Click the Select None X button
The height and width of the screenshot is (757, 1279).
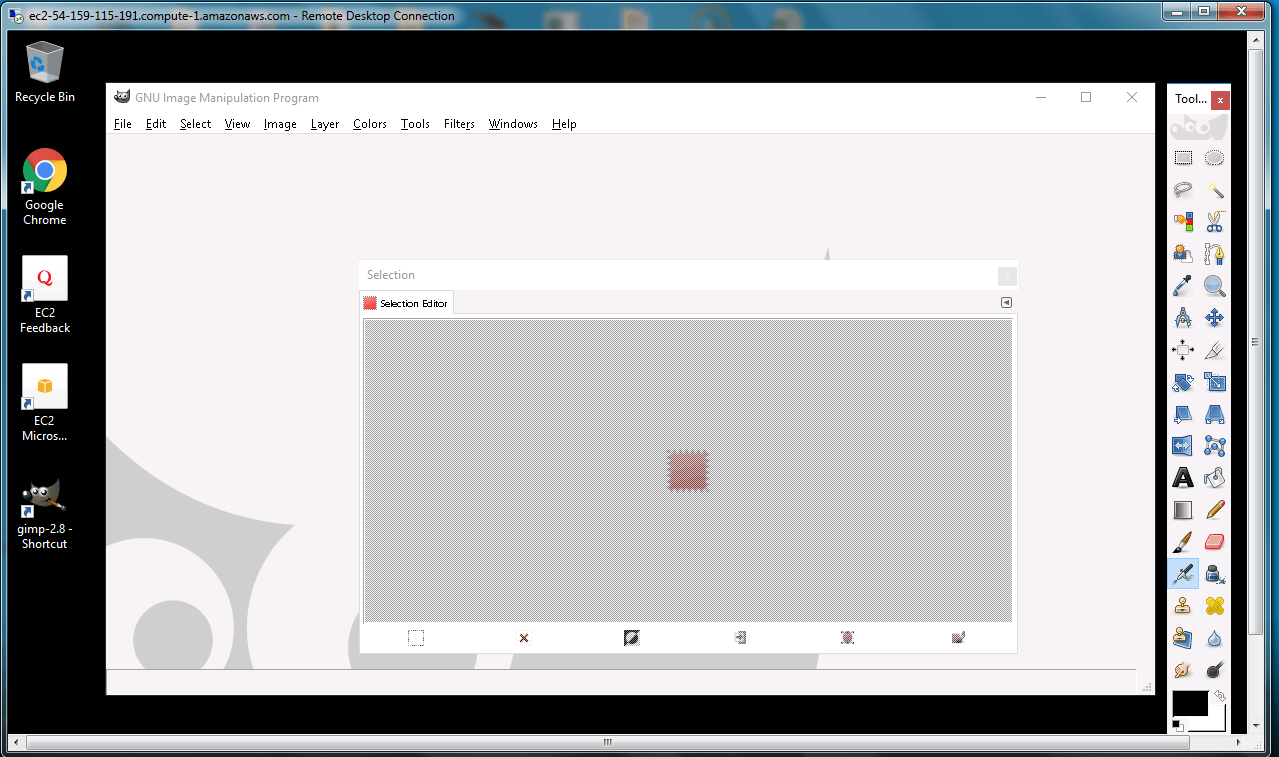click(524, 638)
